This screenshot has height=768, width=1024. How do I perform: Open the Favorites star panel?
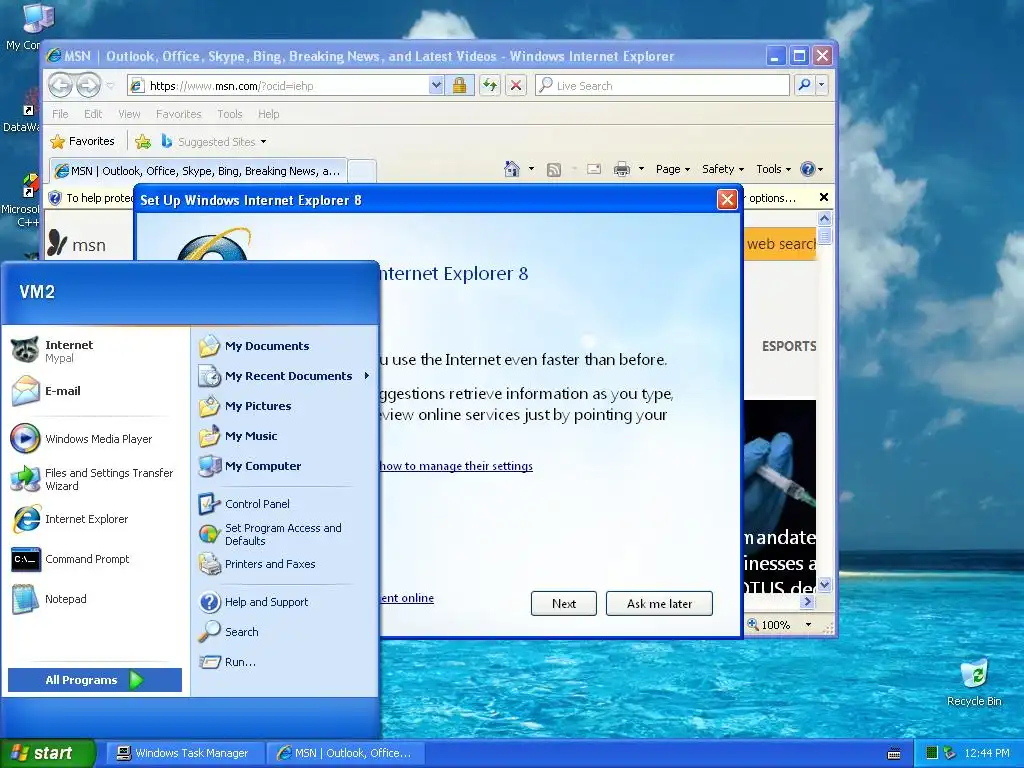tap(82, 141)
